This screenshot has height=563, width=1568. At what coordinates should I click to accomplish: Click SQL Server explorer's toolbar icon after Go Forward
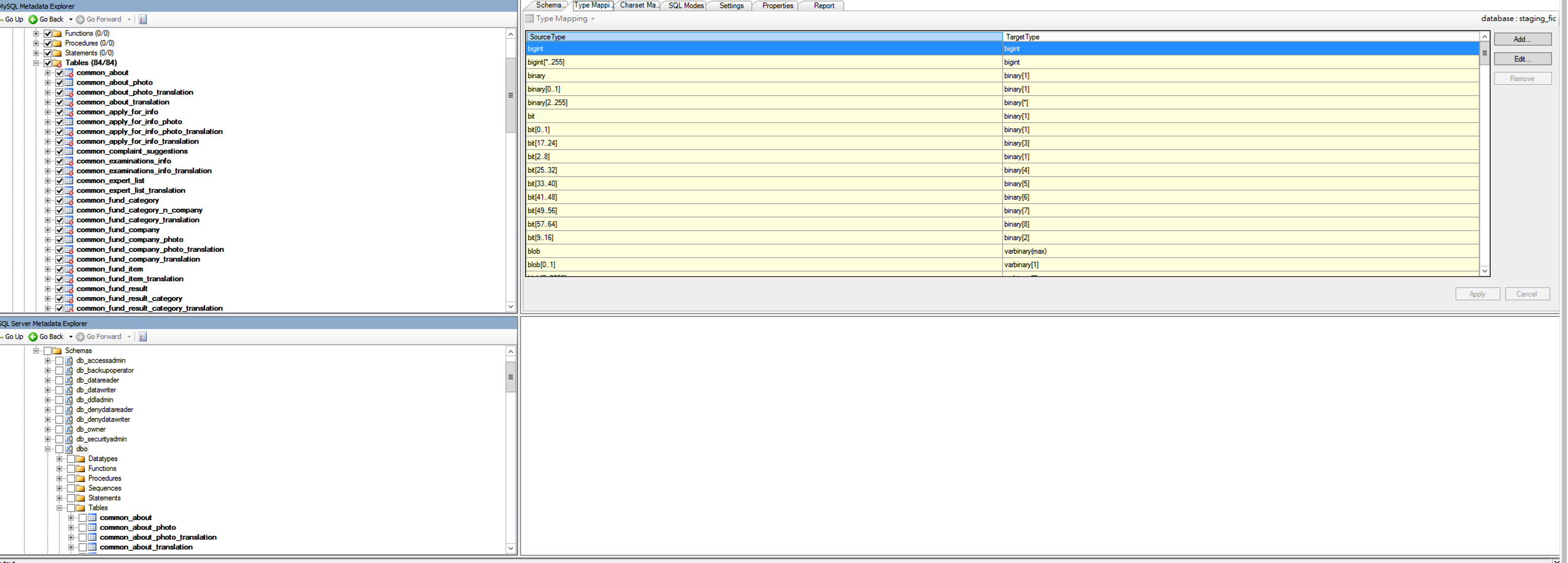tap(143, 337)
